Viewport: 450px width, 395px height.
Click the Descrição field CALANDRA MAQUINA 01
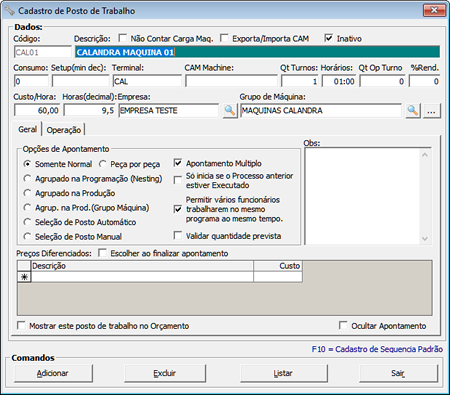(x=257, y=52)
